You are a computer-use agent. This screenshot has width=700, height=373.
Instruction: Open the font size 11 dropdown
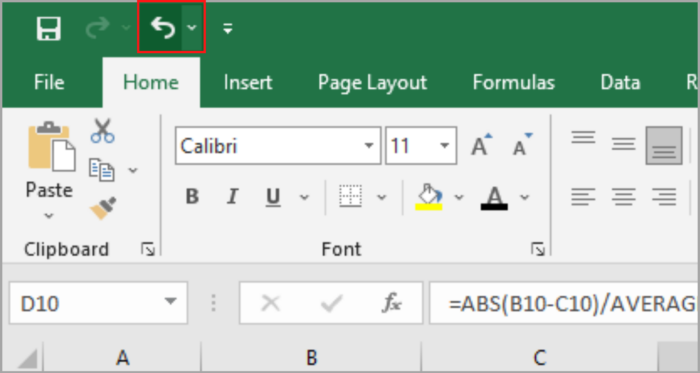coord(445,146)
